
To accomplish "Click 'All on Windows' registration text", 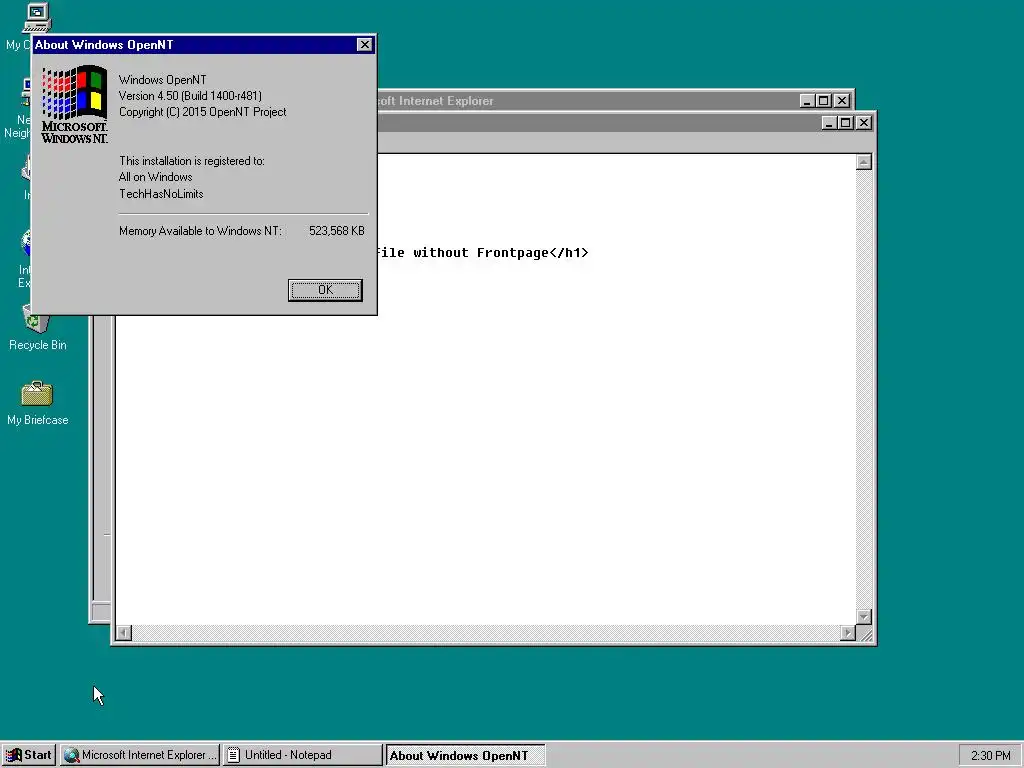I will point(155,177).
